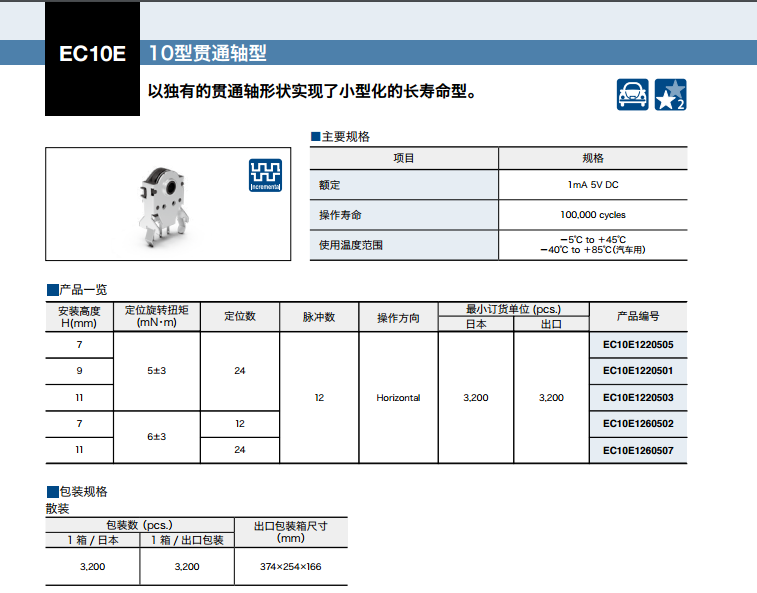The image size is (757, 593).
Task: Choose product number EC10E1260507
Action: [638, 451]
